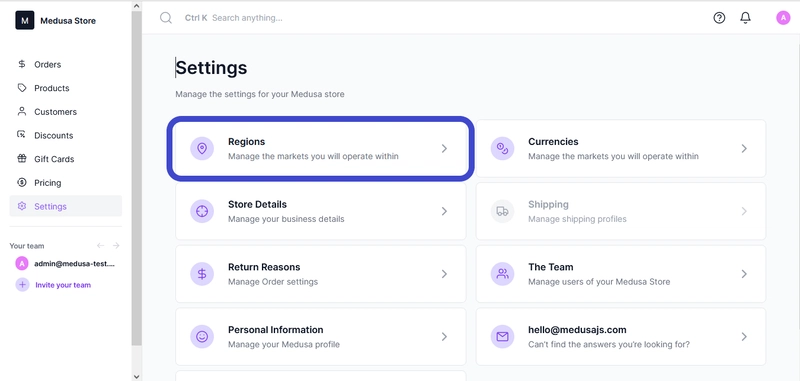This screenshot has height=381, width=800.
Task: Open the Discounts percent icon
Action: [21, 135]
